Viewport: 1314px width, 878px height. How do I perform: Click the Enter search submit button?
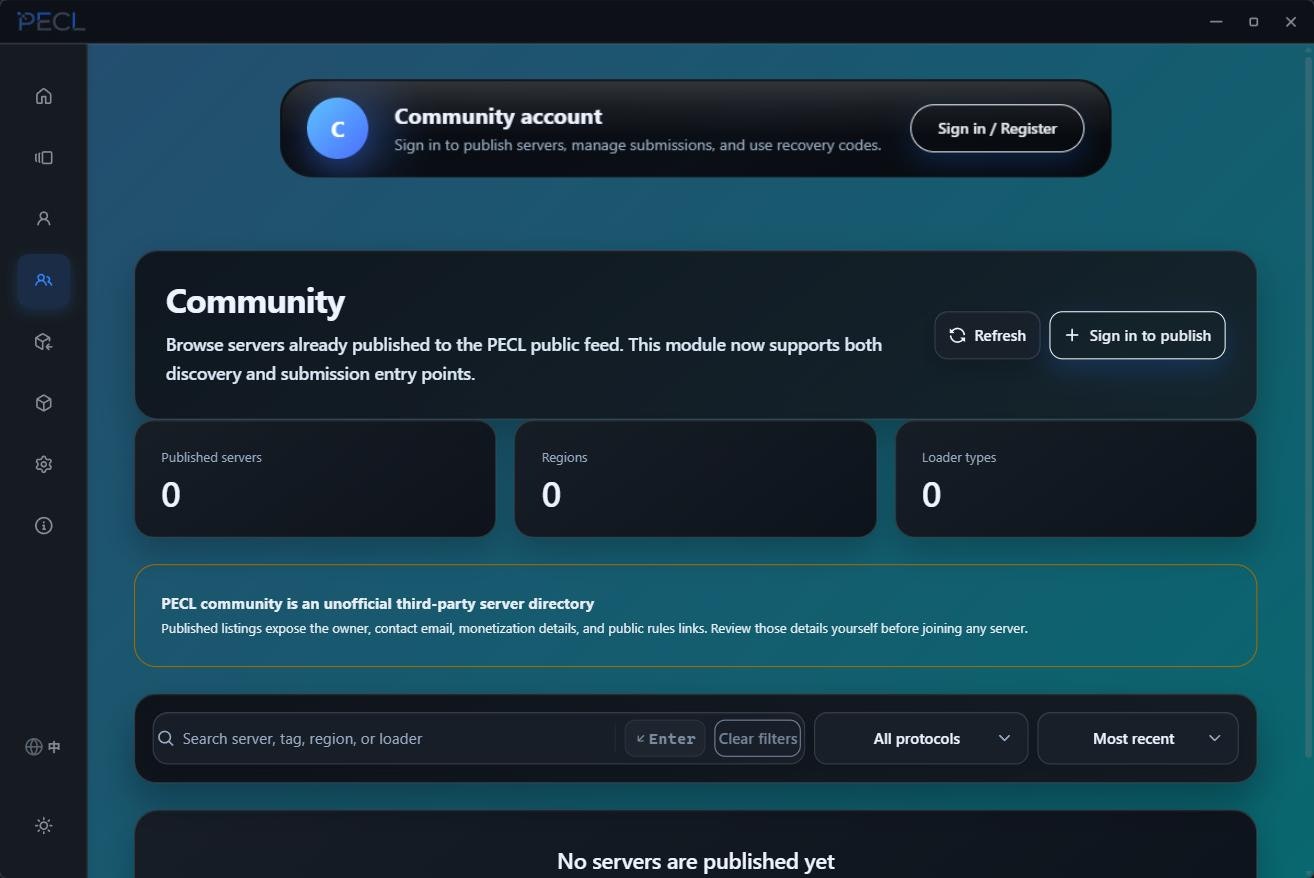click(x=665, y=738)
